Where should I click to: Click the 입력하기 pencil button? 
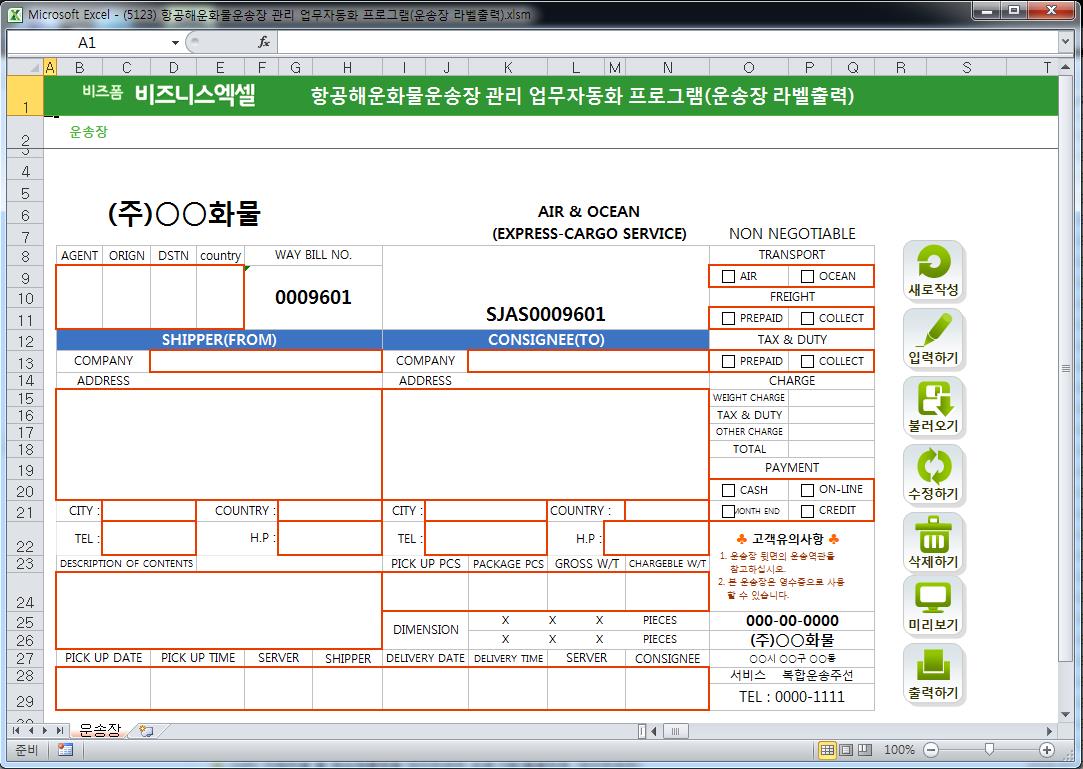click(933, 339)
